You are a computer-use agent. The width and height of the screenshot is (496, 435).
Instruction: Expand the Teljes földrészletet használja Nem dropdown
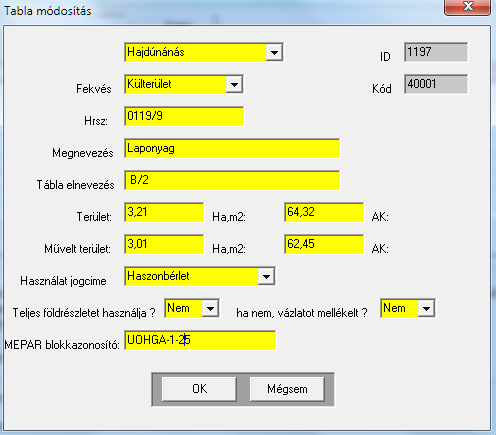point(210,308)
